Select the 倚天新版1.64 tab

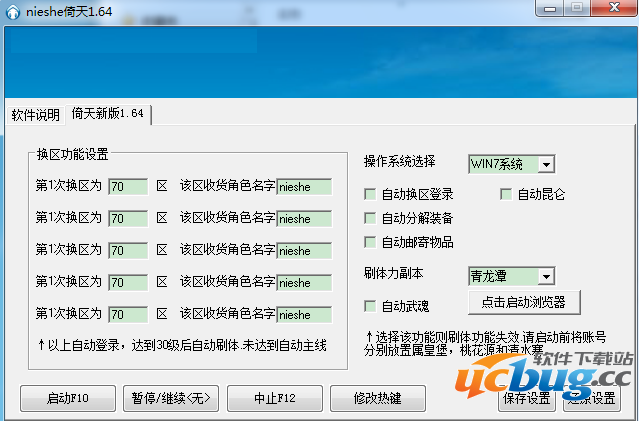tap(108, 114)
